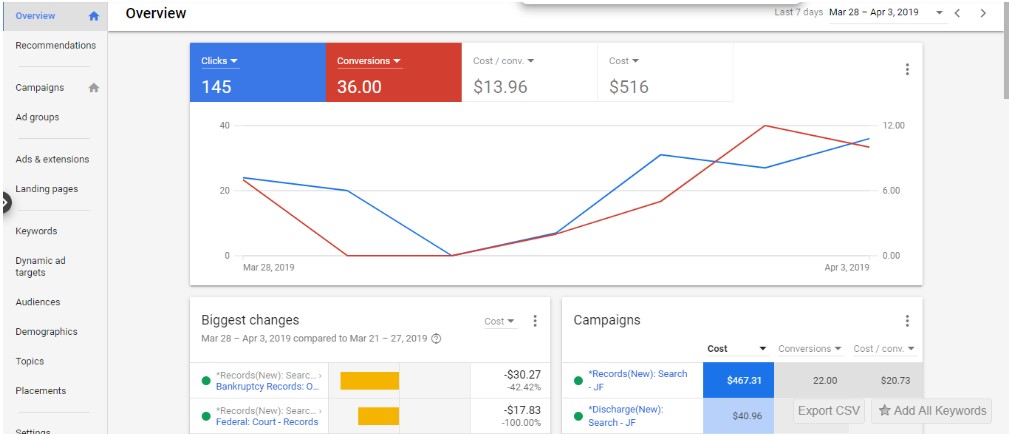Click the home icon beside Campaigns
1009x436 pixels.
[x=94, y=88]
